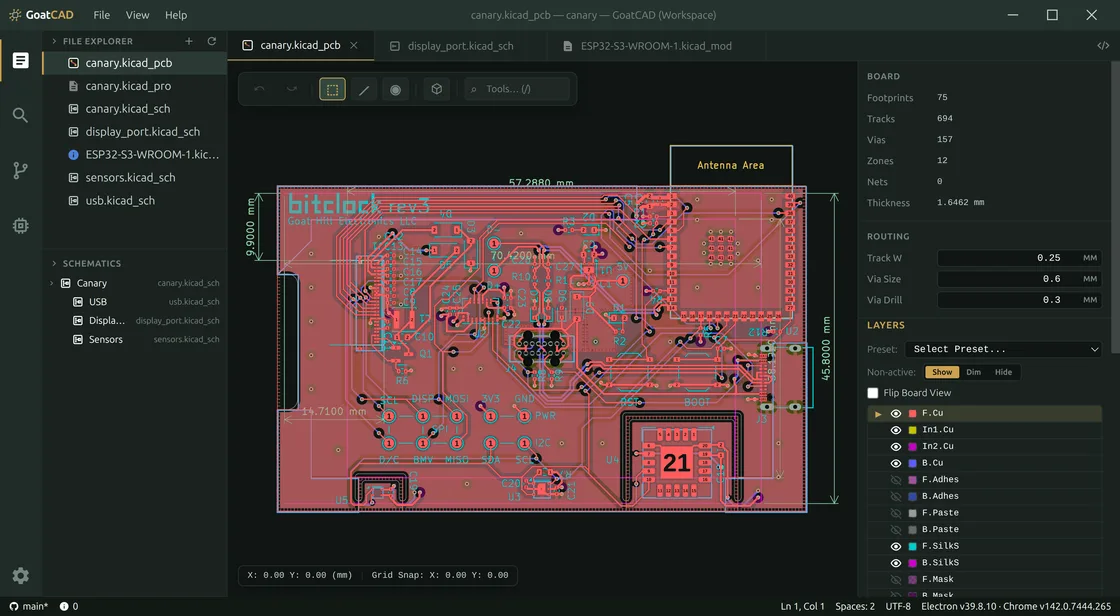Screen dimensions: 1120x616
Task: Select the via placement tool
Action: 395,89
